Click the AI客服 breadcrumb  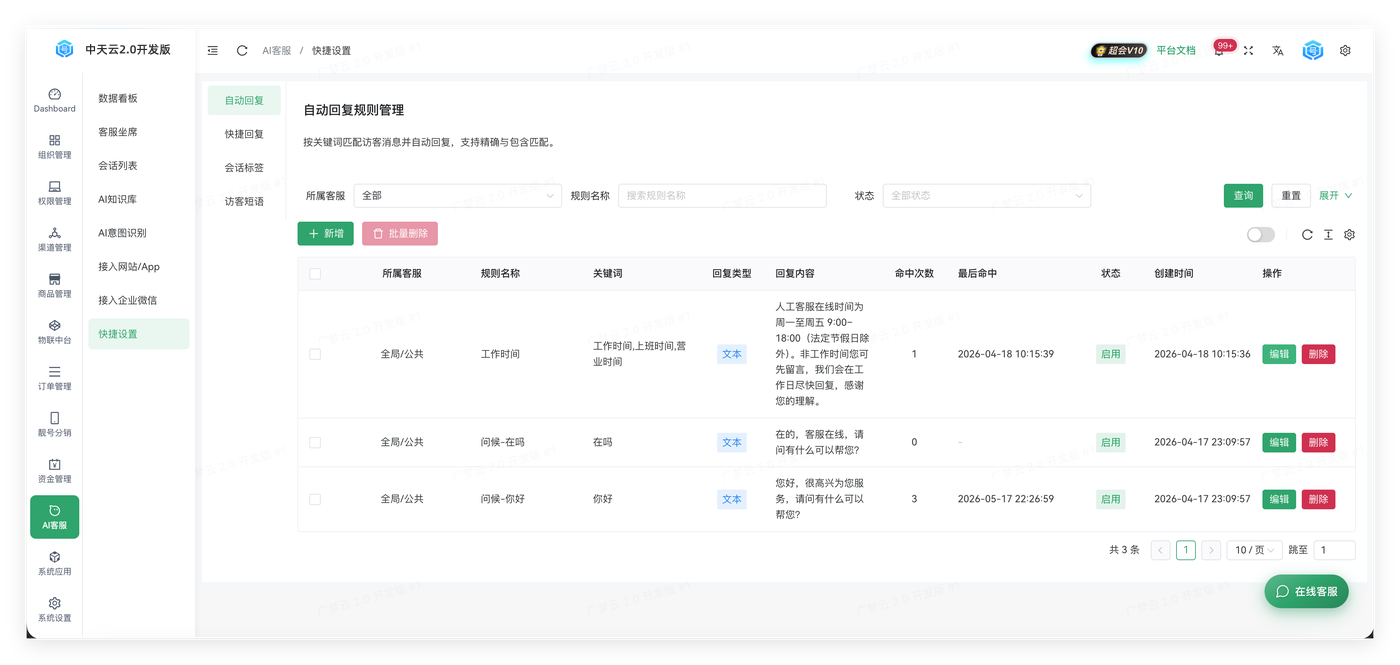[276, 50]
